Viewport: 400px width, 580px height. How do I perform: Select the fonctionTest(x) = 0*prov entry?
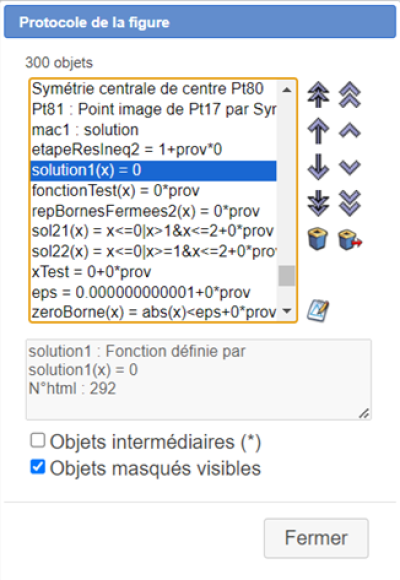(x=153, y=191)
